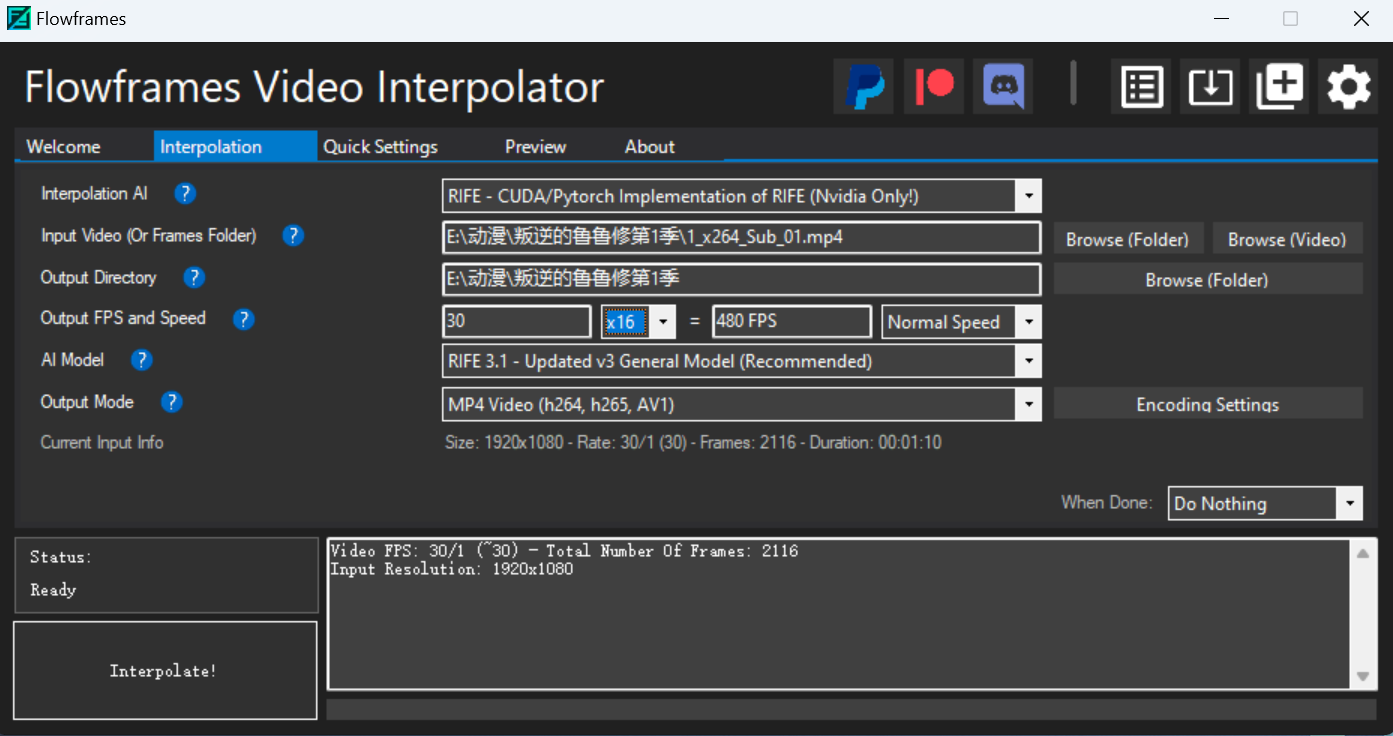Click help icon next to Output Mode
The width and height of the screenshot is (1393, 736).
pos(172,402)
